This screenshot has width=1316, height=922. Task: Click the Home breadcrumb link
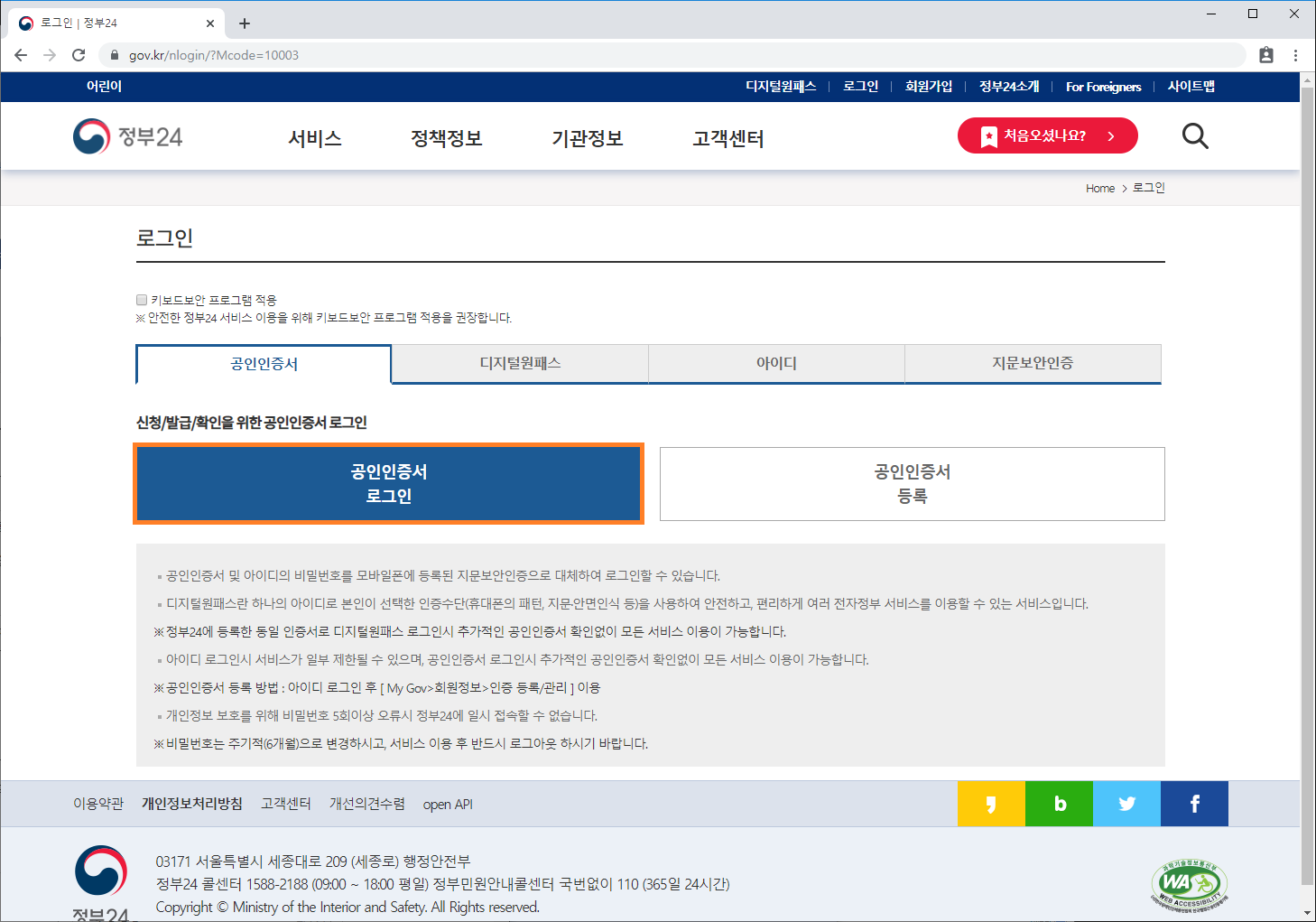pyautogui.click(x=1100, y=188)
